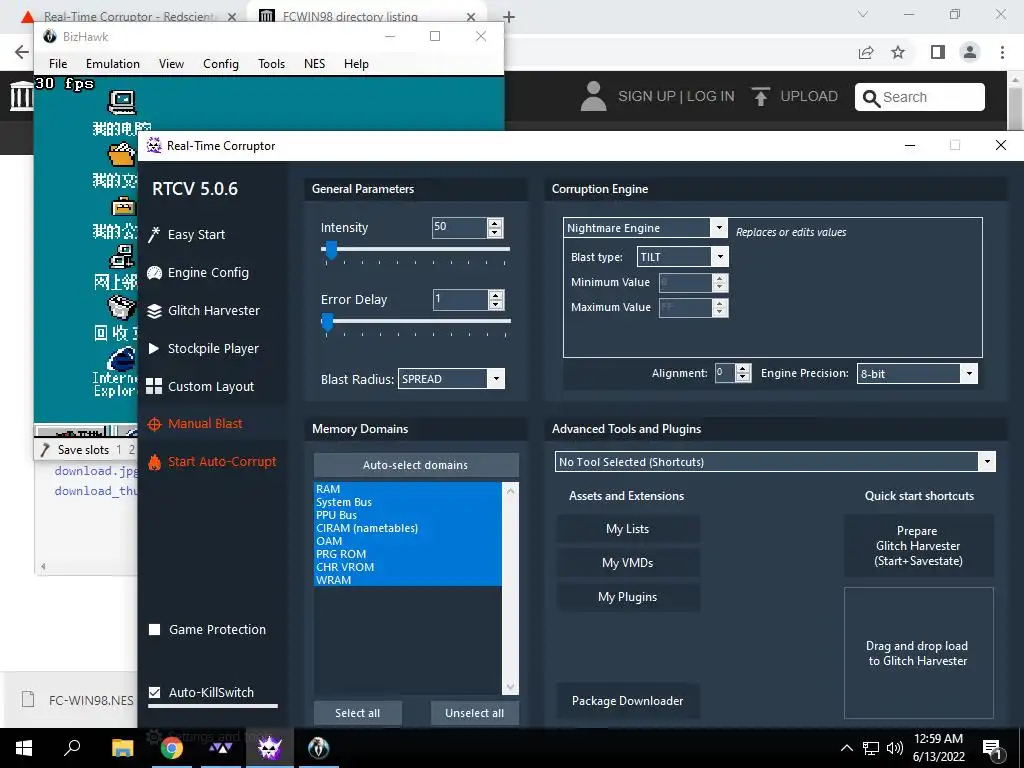Click Internet Explorer icon in BizHawk

122,359
